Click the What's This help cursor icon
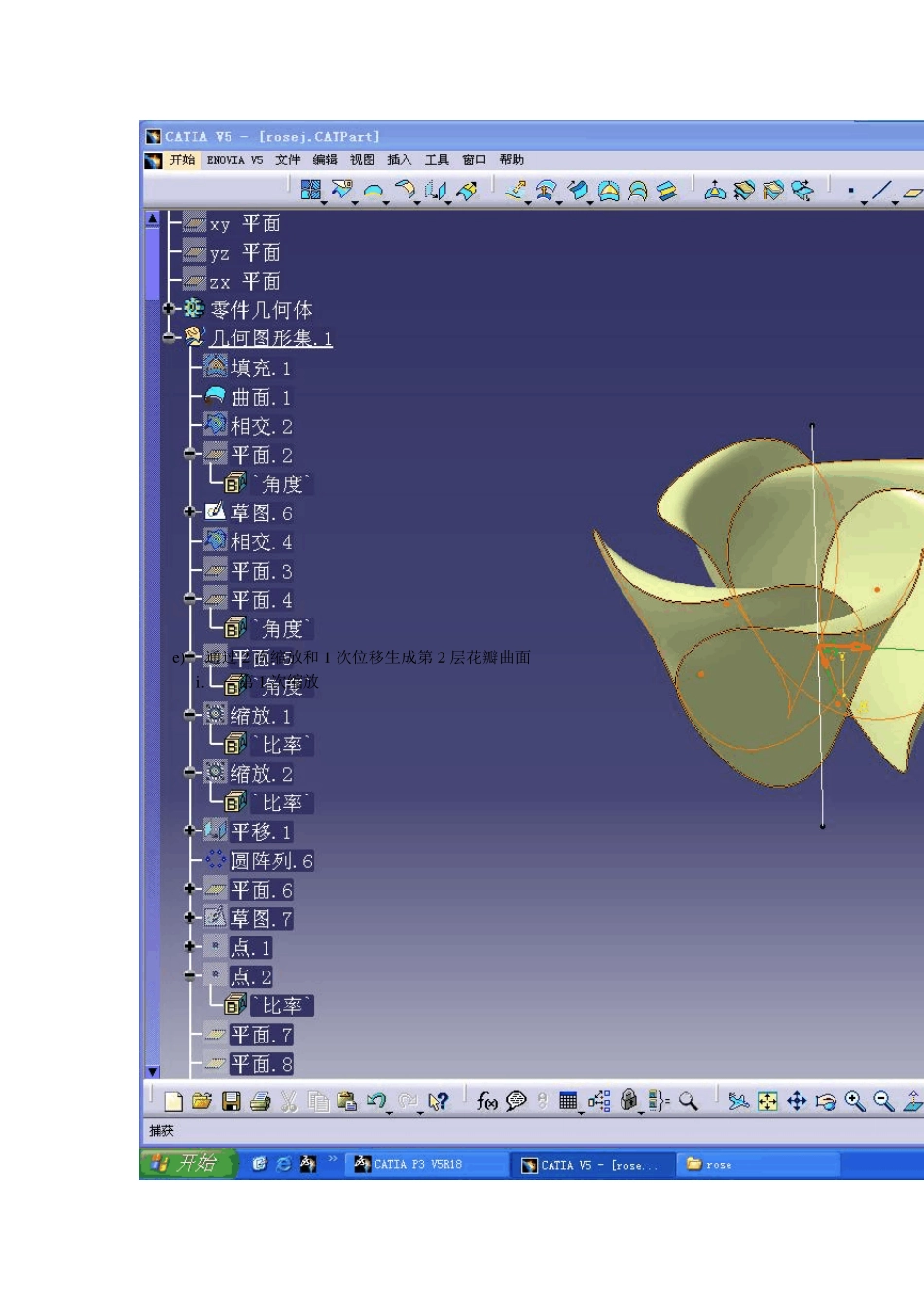 (439, 1101)
